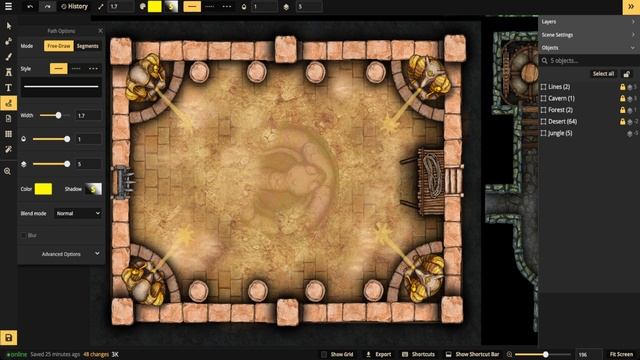Choose solid line style in top toolbar
Image resolution: width=640 pixels, height=360 pixels.
192,7
